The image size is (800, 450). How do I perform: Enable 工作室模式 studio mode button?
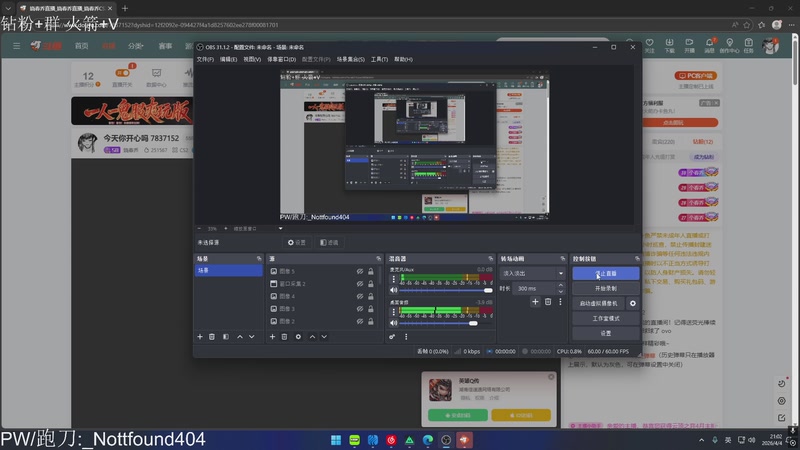[606, 318]
